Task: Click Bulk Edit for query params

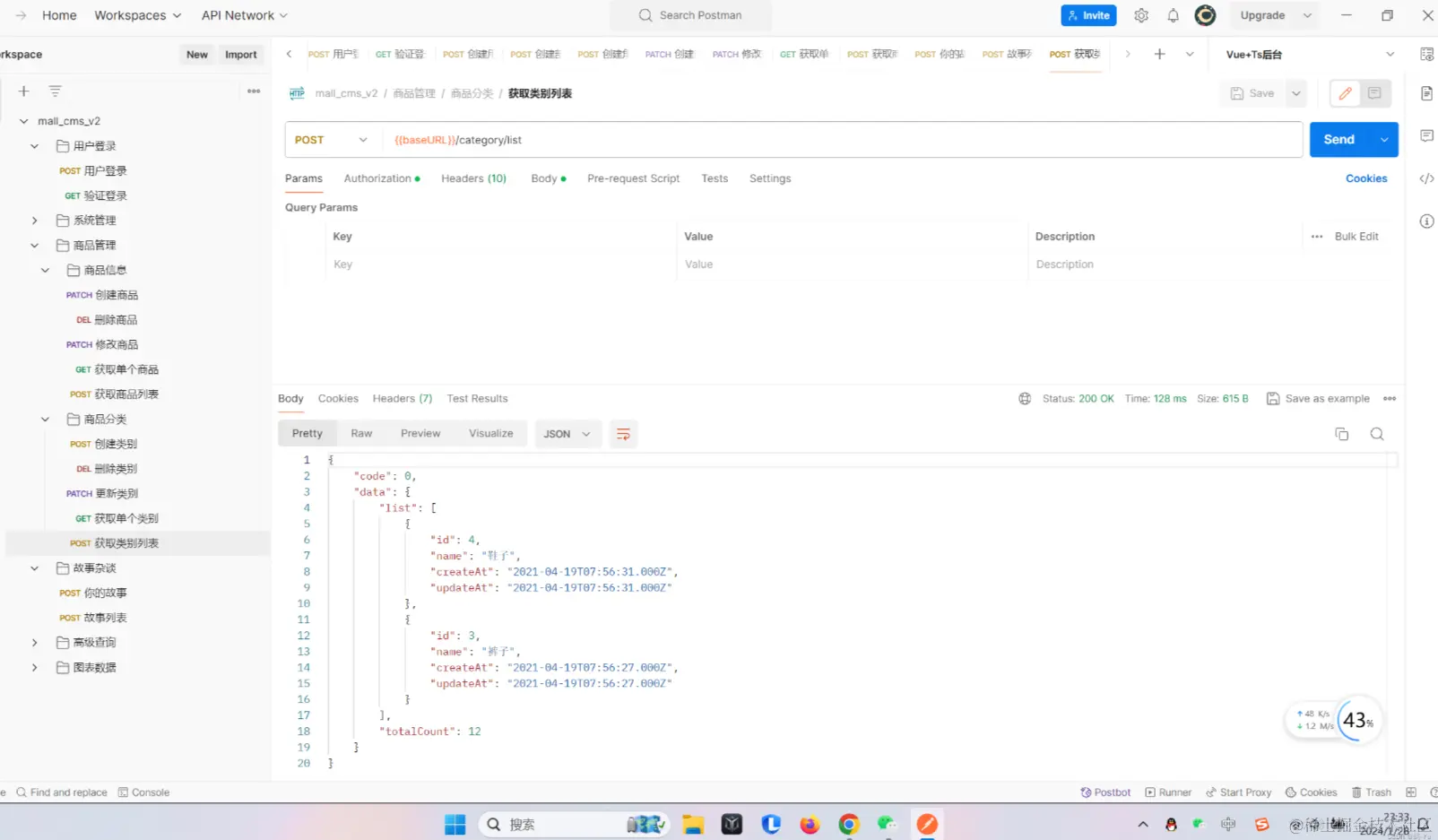Action: (x=1356, y=237)
